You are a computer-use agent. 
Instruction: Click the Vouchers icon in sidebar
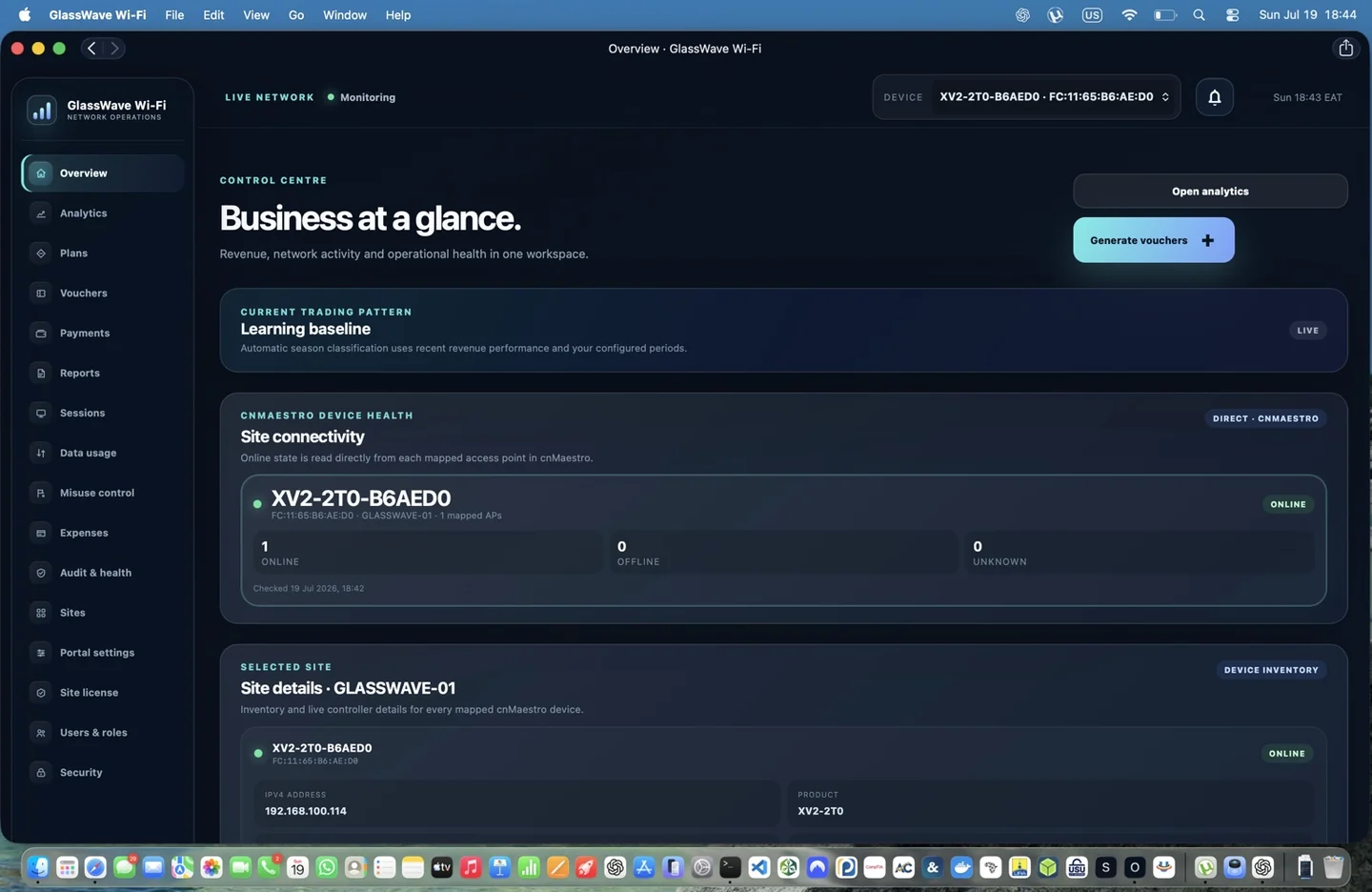41,294
